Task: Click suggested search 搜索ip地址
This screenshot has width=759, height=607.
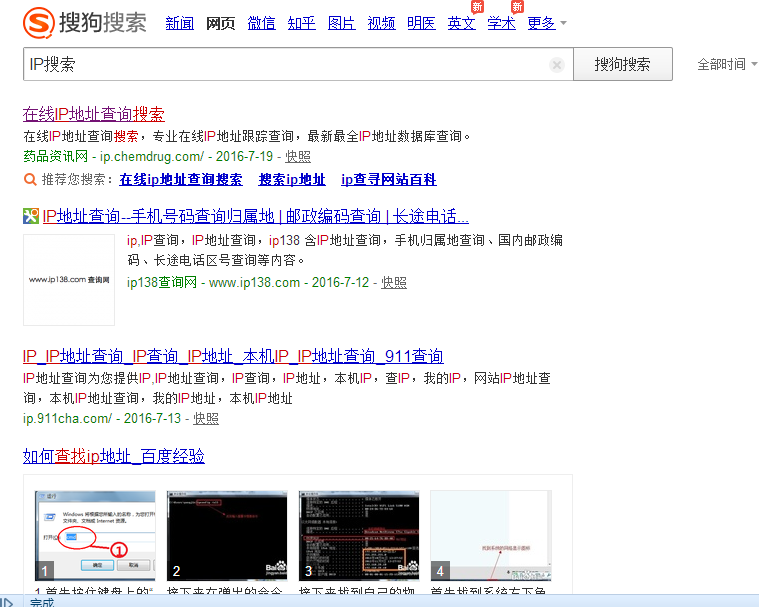Action: [292, 180]
